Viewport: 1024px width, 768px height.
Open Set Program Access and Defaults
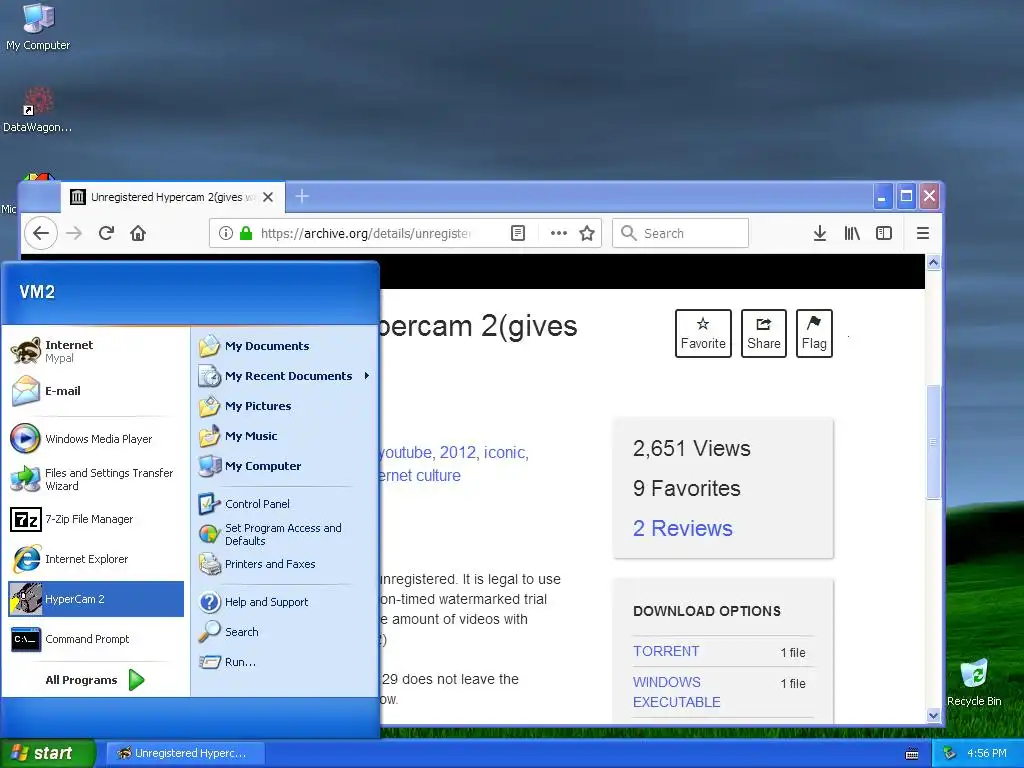pos(284,534)
